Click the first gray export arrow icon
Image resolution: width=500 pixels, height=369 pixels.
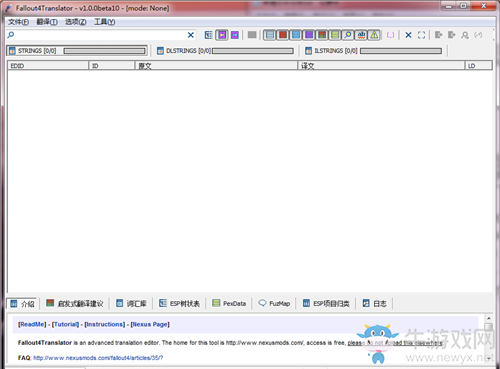[x=439, y=35]
